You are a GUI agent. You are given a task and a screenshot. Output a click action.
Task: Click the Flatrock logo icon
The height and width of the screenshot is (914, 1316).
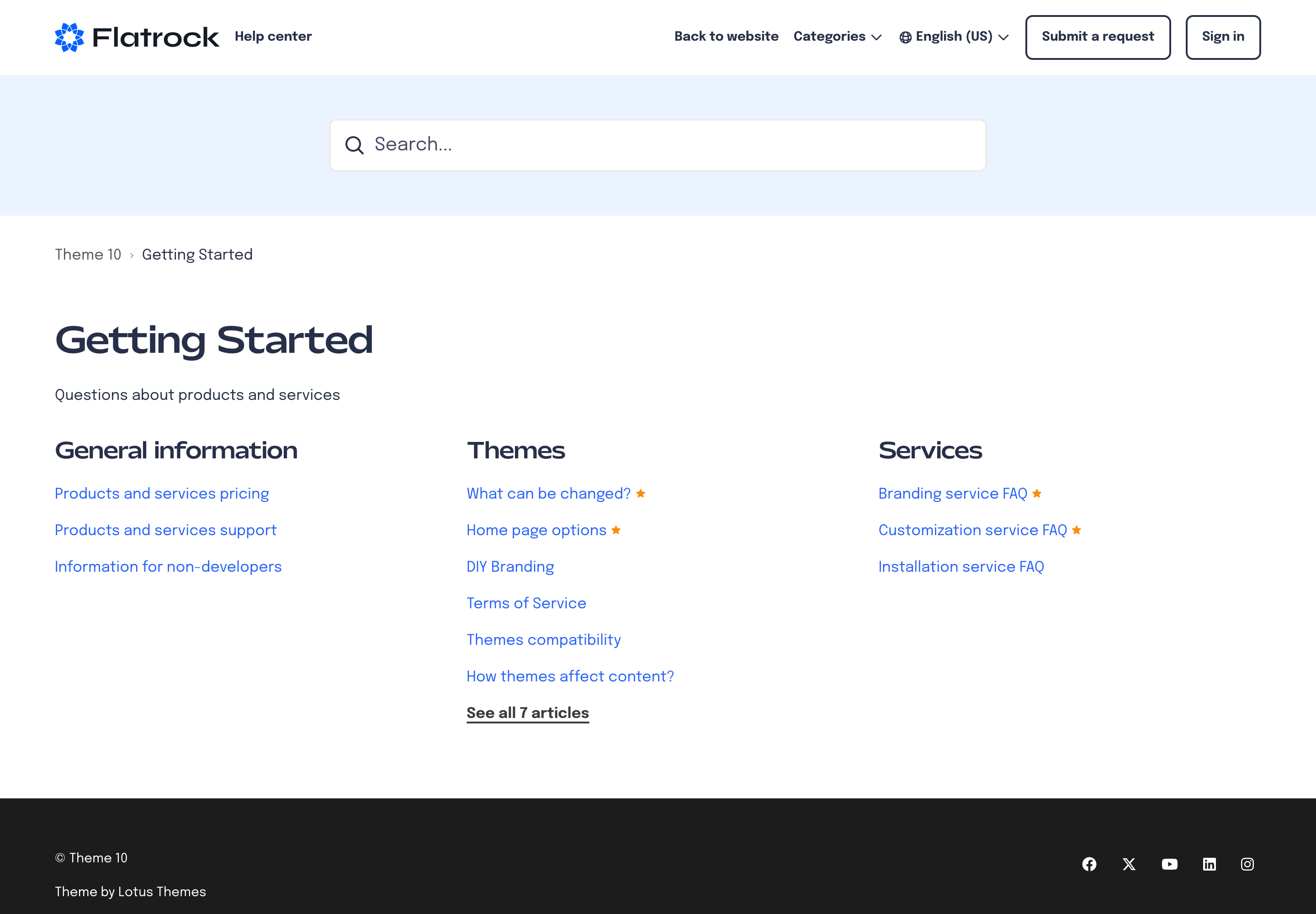pos(69,37)
